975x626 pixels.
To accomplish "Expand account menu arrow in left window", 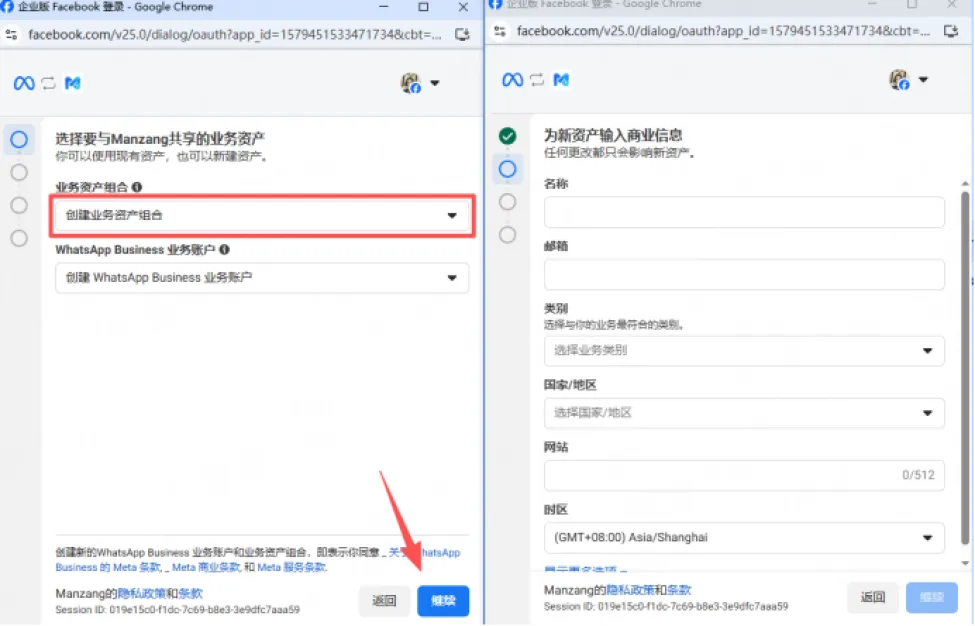I will point(435,83).
